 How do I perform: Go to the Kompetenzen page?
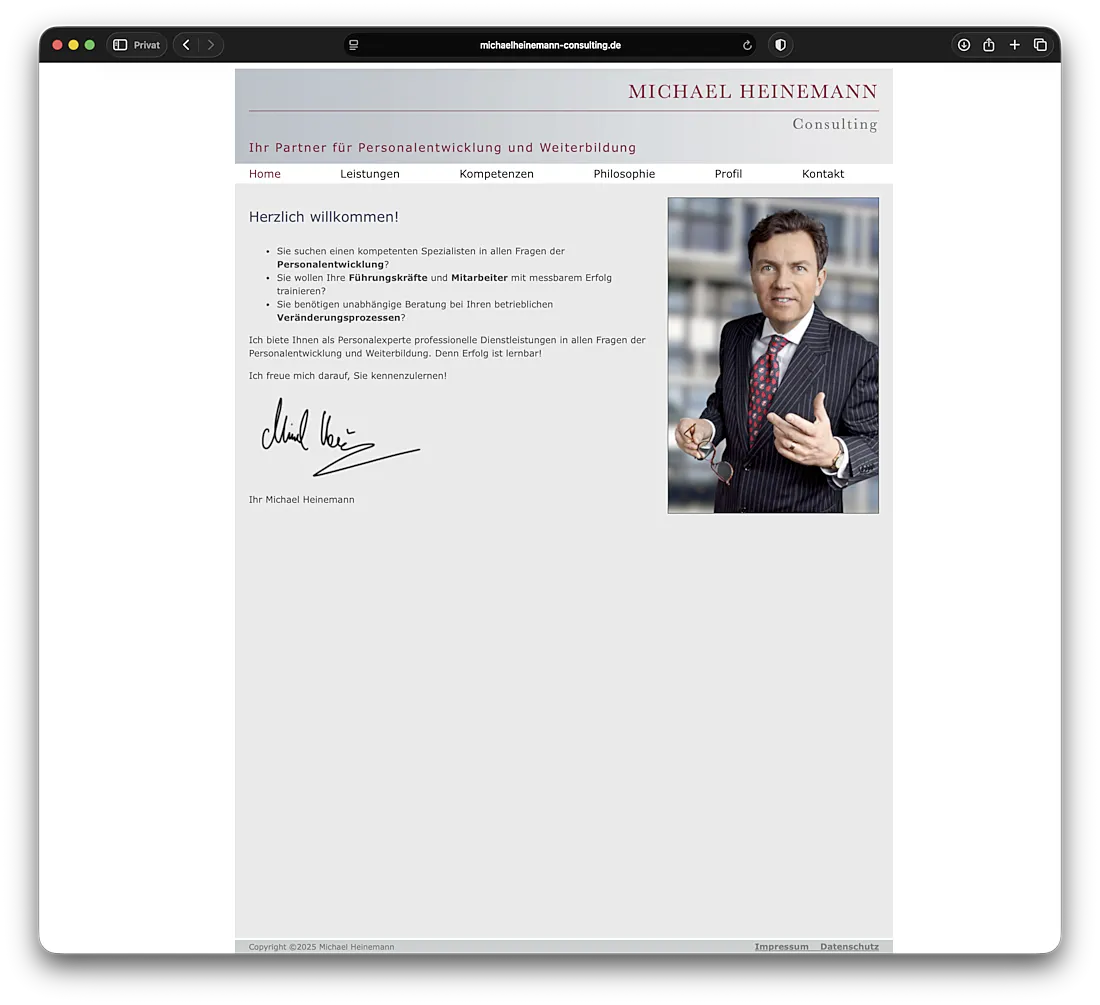pos(496,174)
